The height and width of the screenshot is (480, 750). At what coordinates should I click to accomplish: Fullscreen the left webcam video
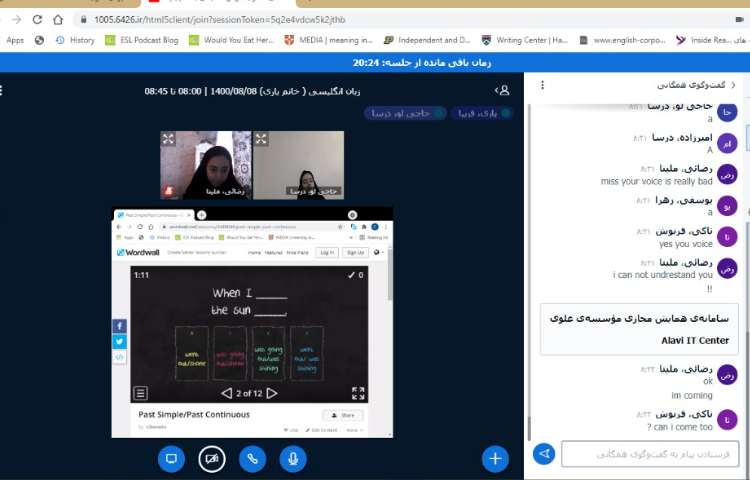point(168,139)
